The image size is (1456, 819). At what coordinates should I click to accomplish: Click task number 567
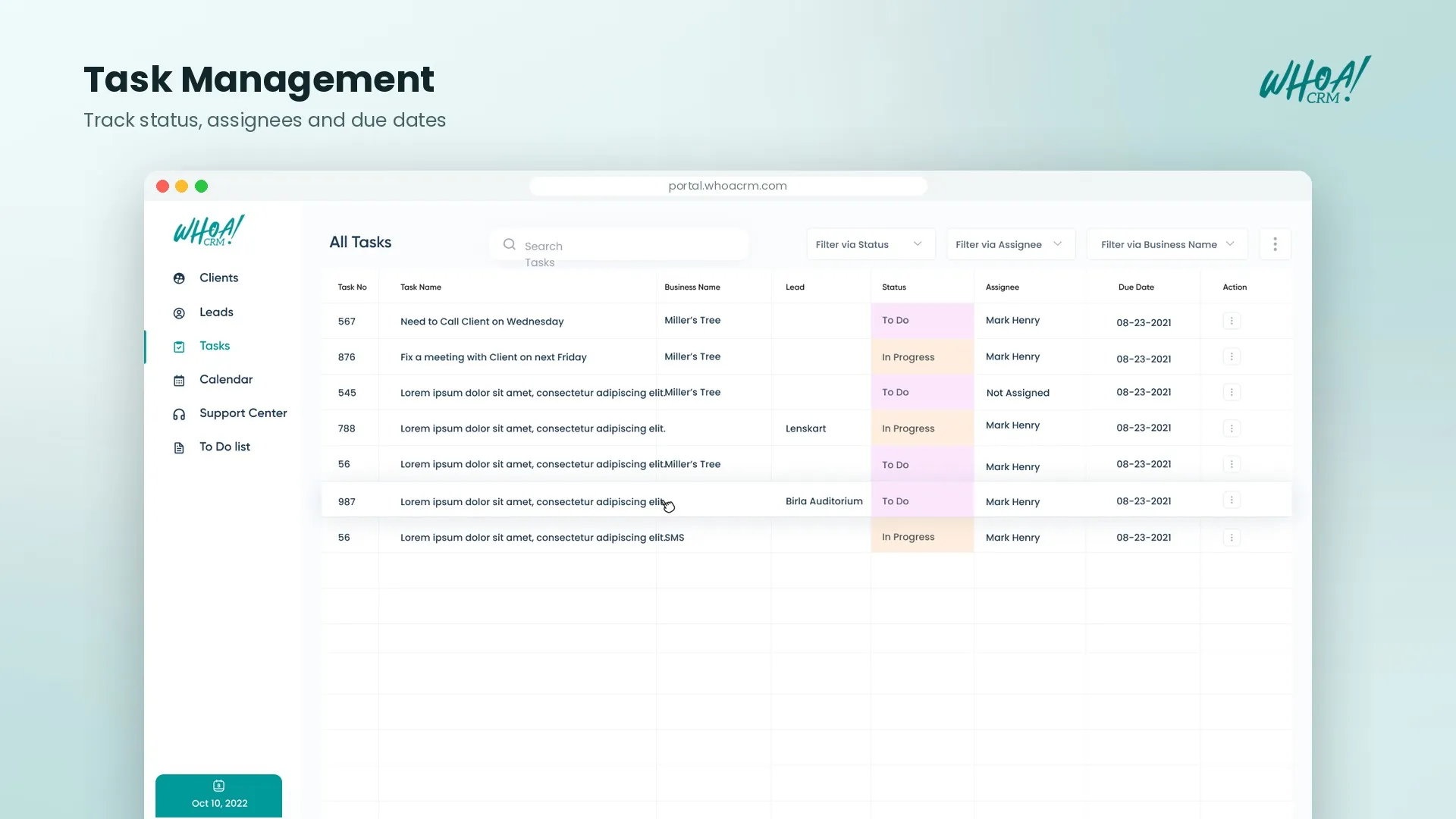coord(347,322)
